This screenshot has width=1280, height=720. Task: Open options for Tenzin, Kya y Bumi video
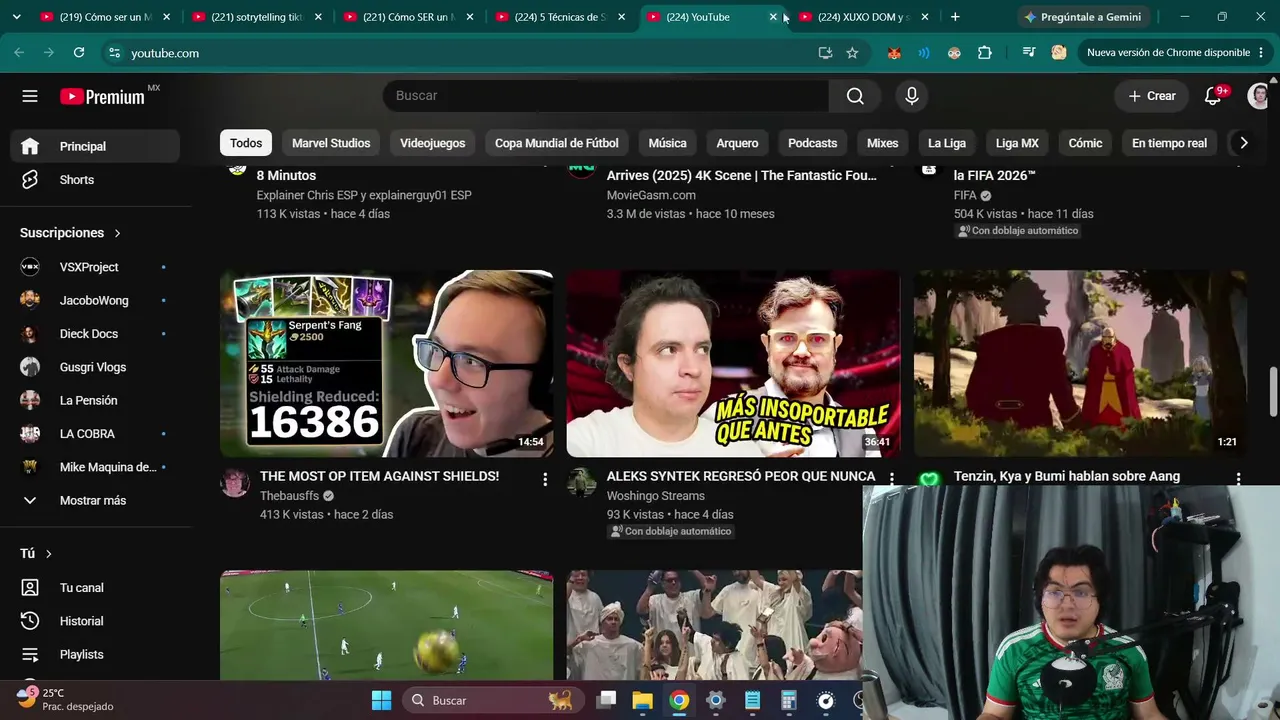1238,479
